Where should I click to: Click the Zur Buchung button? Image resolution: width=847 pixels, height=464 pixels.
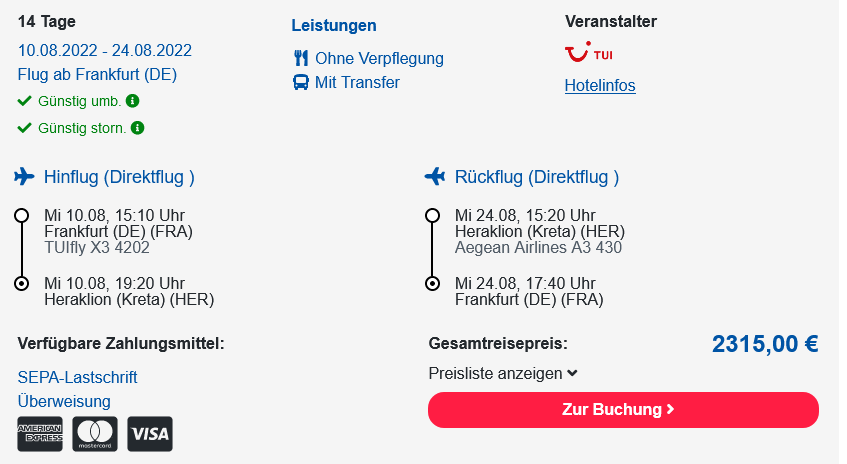(623, 410)
